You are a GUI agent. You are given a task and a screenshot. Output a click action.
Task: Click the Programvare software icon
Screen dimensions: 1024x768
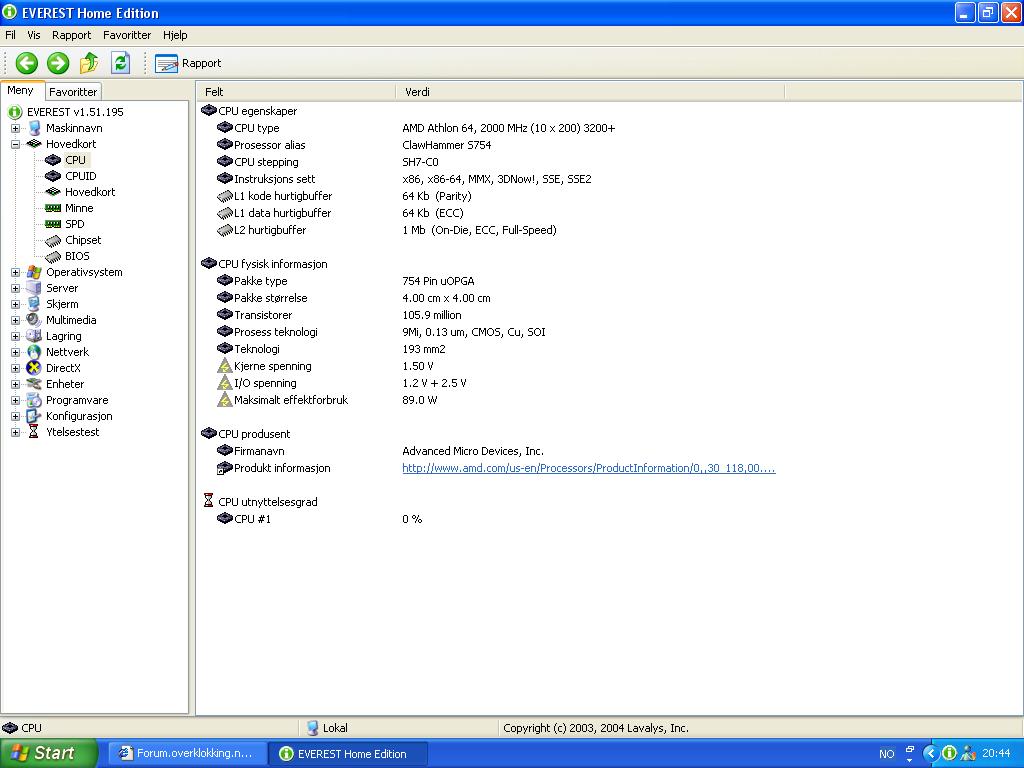[x=34, y=400]
